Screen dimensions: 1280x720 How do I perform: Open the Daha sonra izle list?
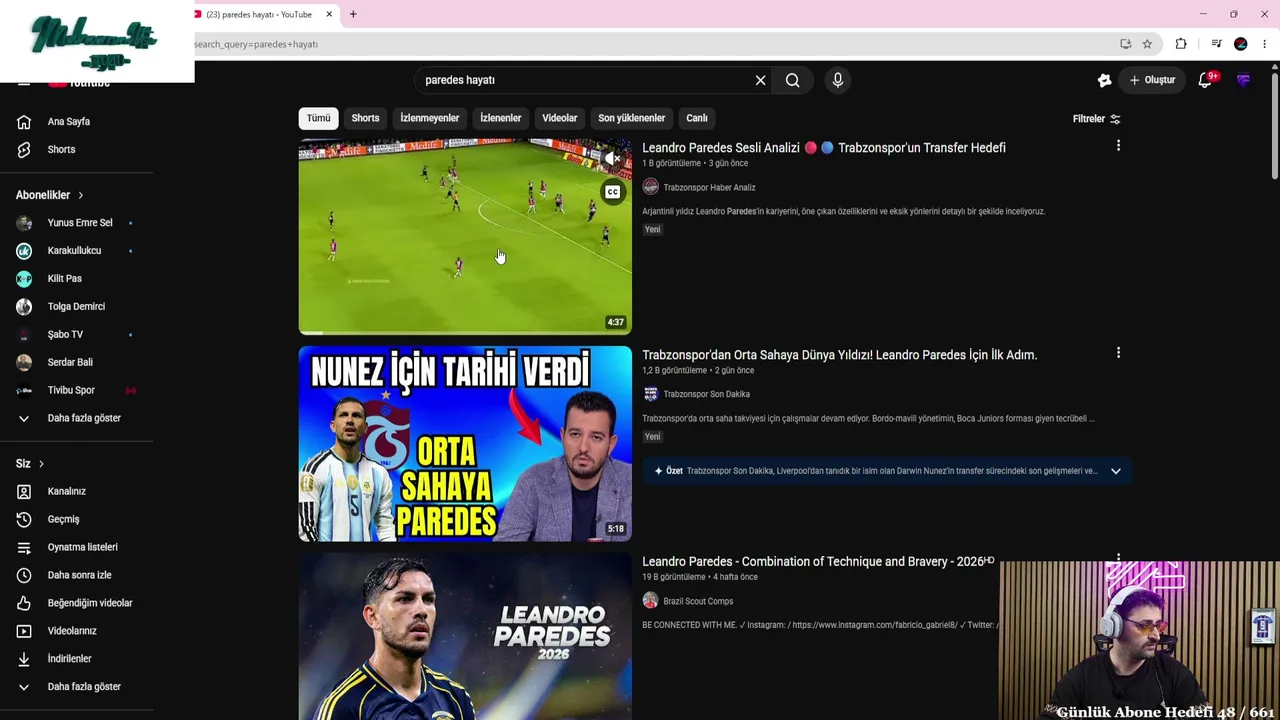point(79,576)
